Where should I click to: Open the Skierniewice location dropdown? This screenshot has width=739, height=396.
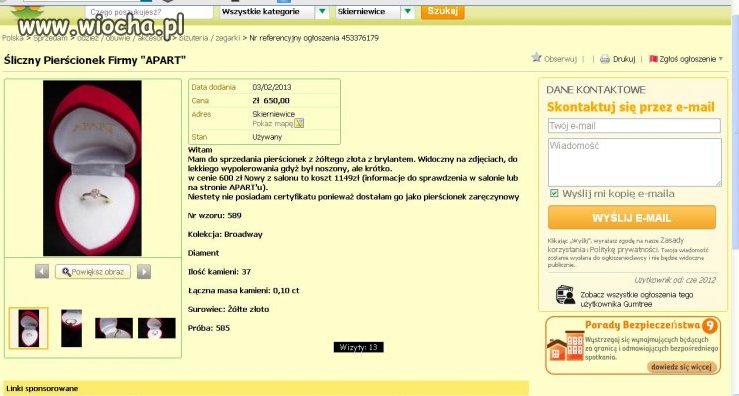click(x=375, y=12)
